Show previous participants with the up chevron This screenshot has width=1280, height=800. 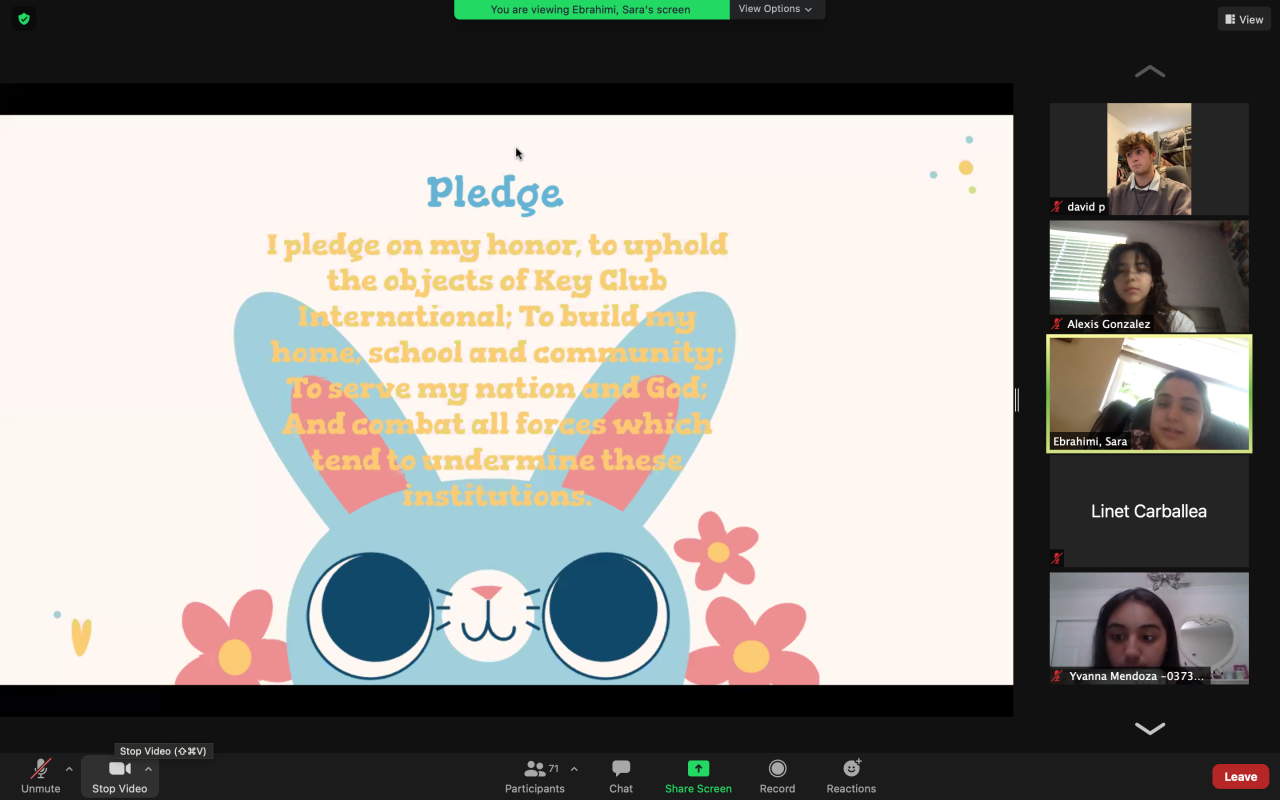[1149, 72]
